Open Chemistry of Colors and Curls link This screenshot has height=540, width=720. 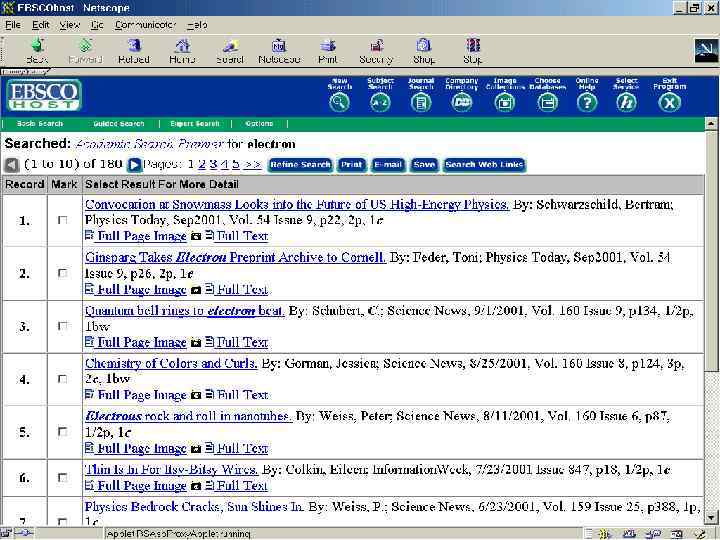tap(171, 363)
